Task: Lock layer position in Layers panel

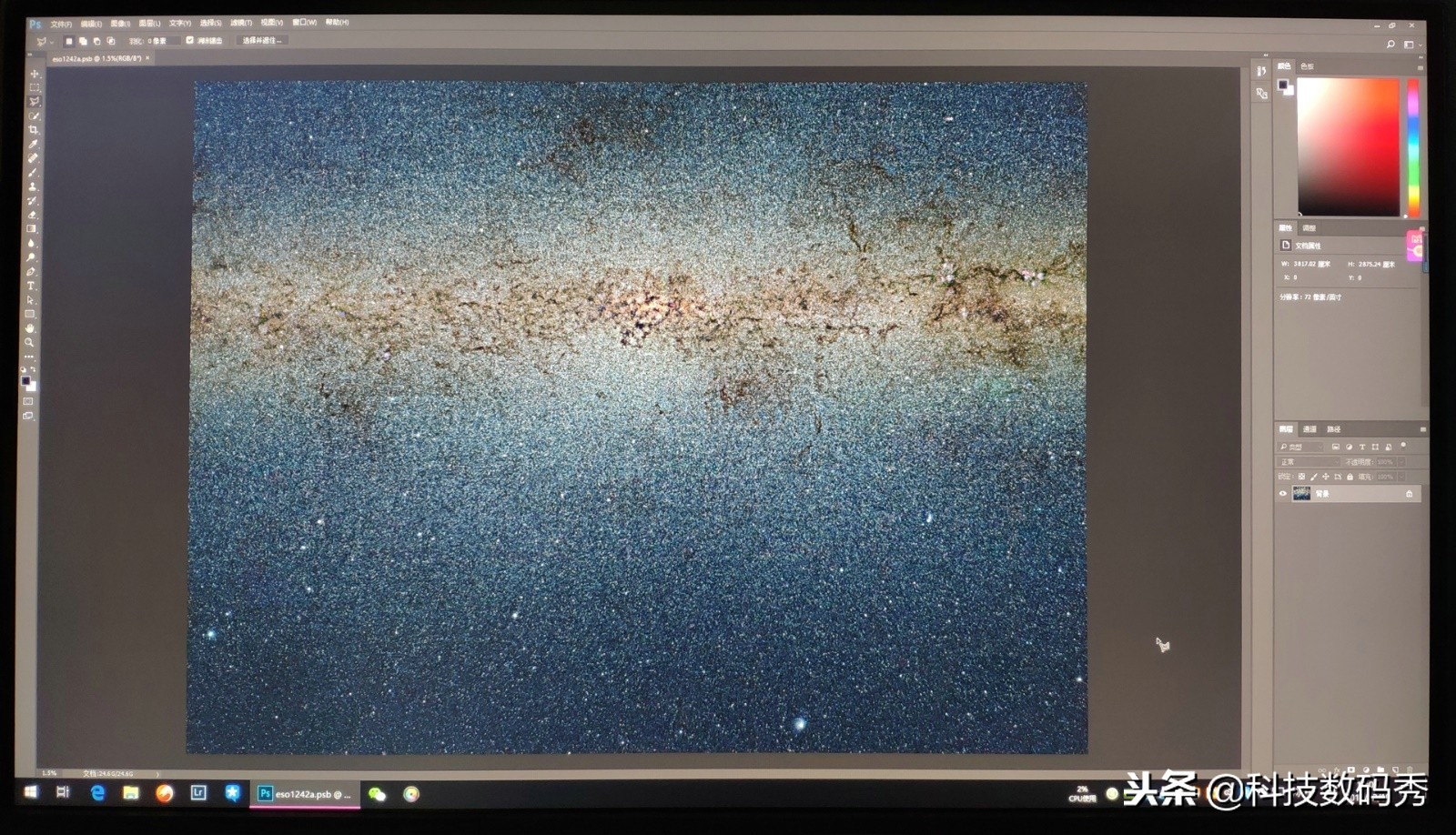Action: 1325,477
